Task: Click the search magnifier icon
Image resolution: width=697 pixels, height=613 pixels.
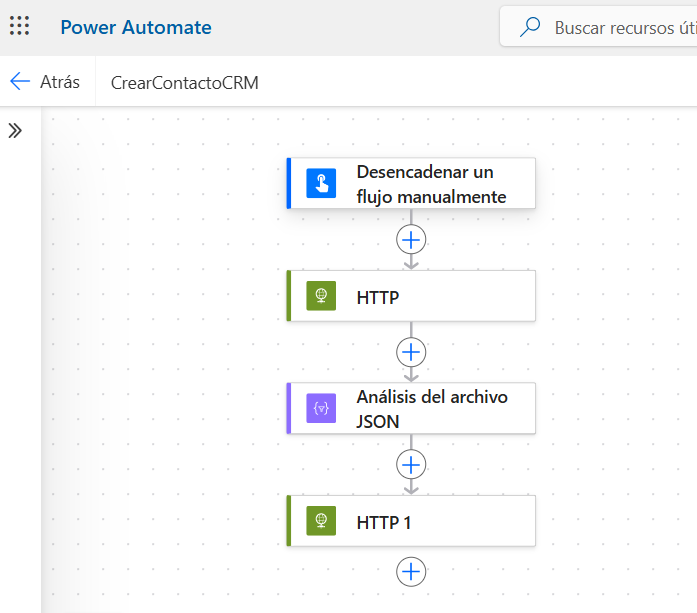Action: (x=530, y=27)
